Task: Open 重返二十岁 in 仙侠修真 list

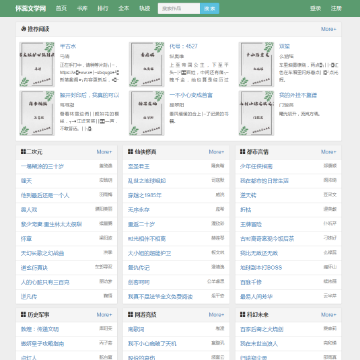Action: coord(141,224)
